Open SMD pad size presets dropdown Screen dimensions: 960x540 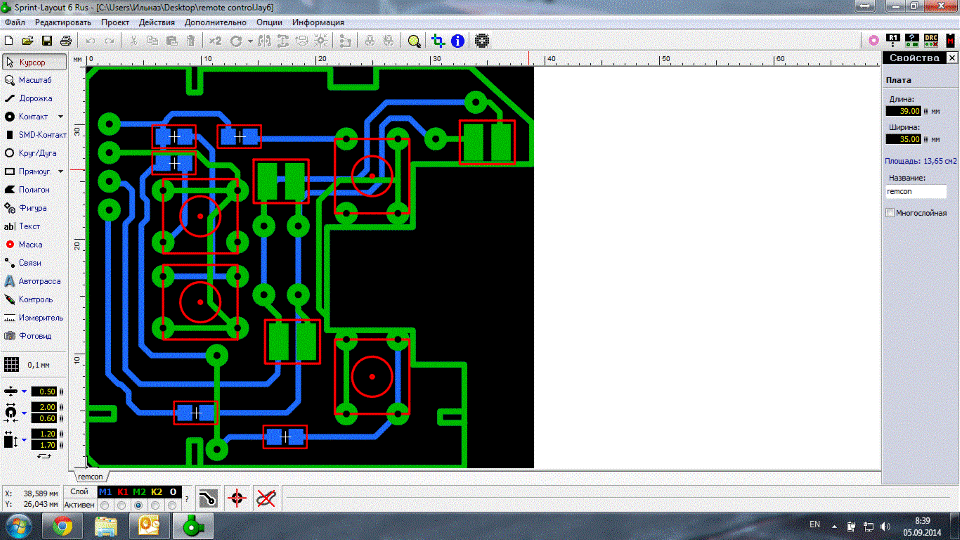(x=24, y=440)
